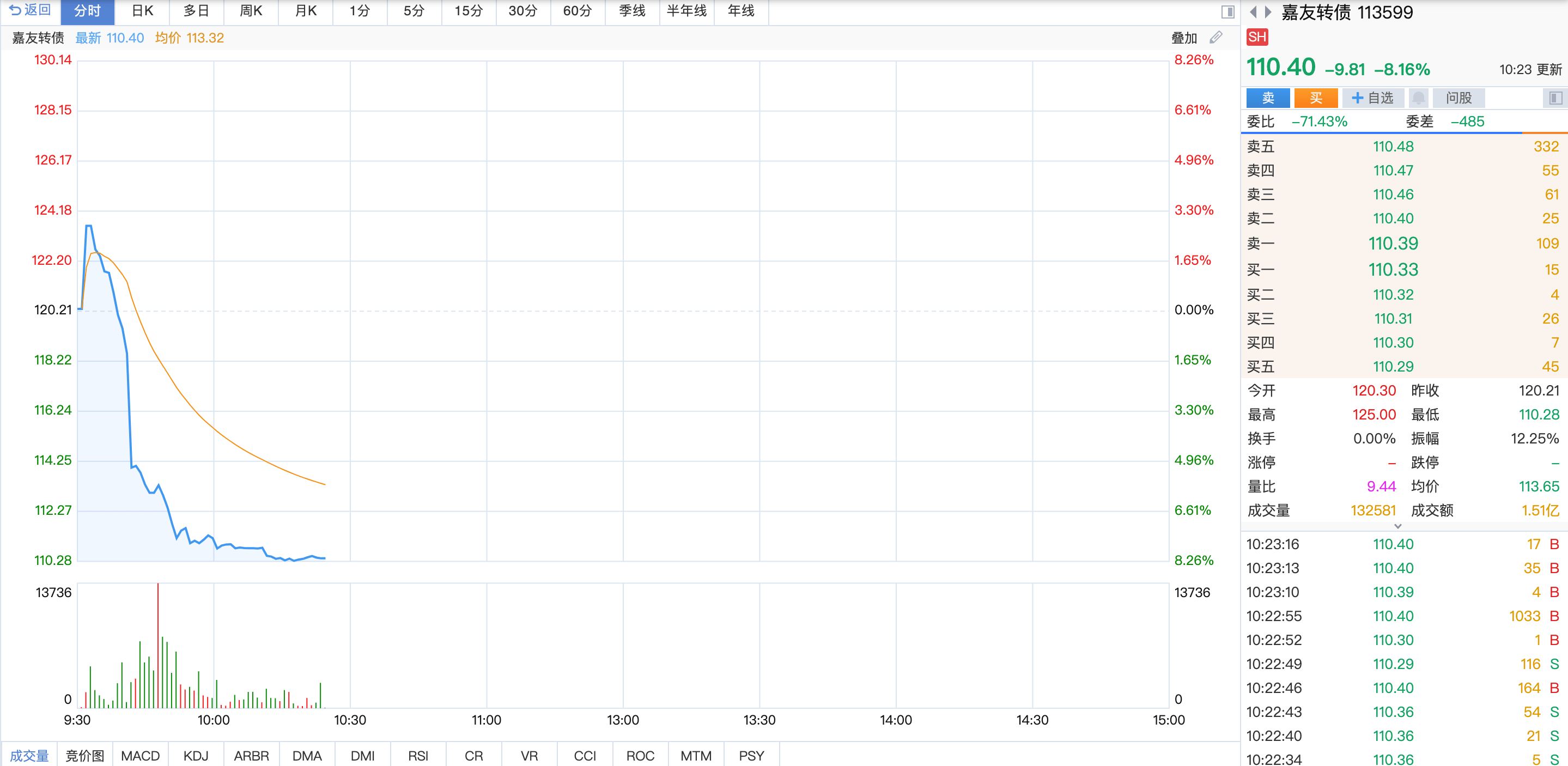This screenshot has height=766, width=1568.
Task: Switch to 日K chart tab
Action: (142, 11)
